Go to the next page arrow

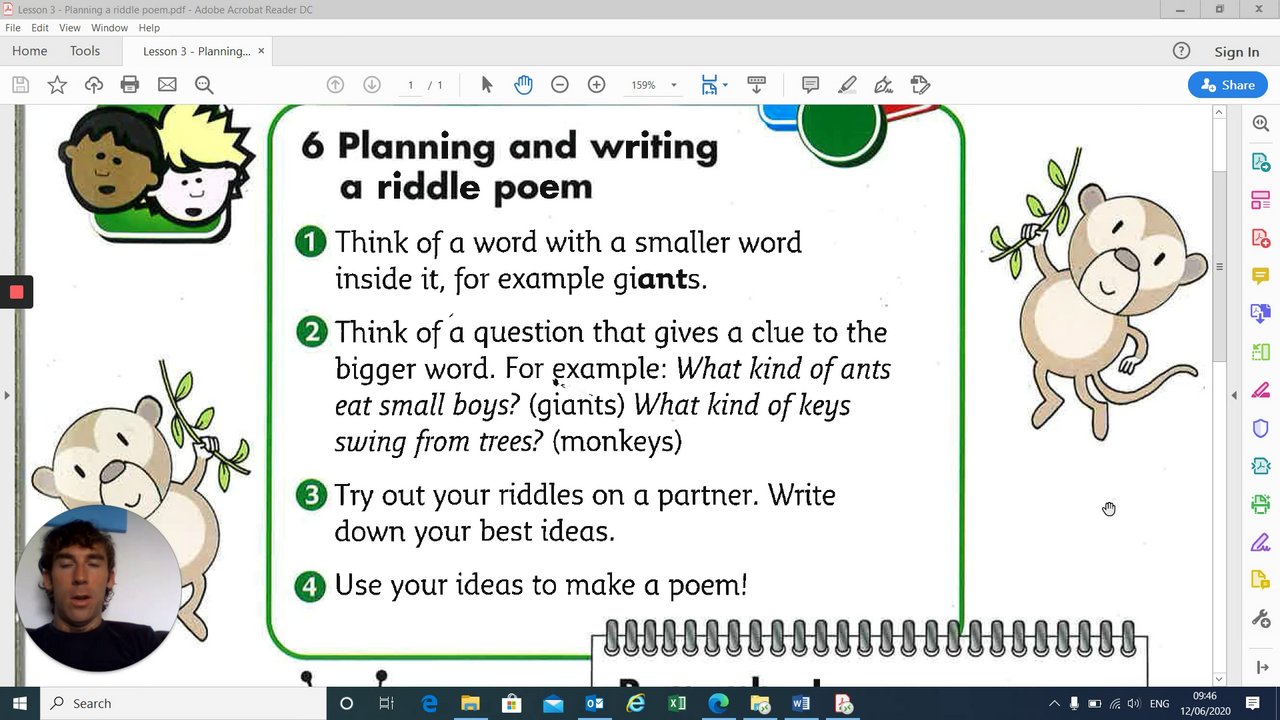pos(372,85)
